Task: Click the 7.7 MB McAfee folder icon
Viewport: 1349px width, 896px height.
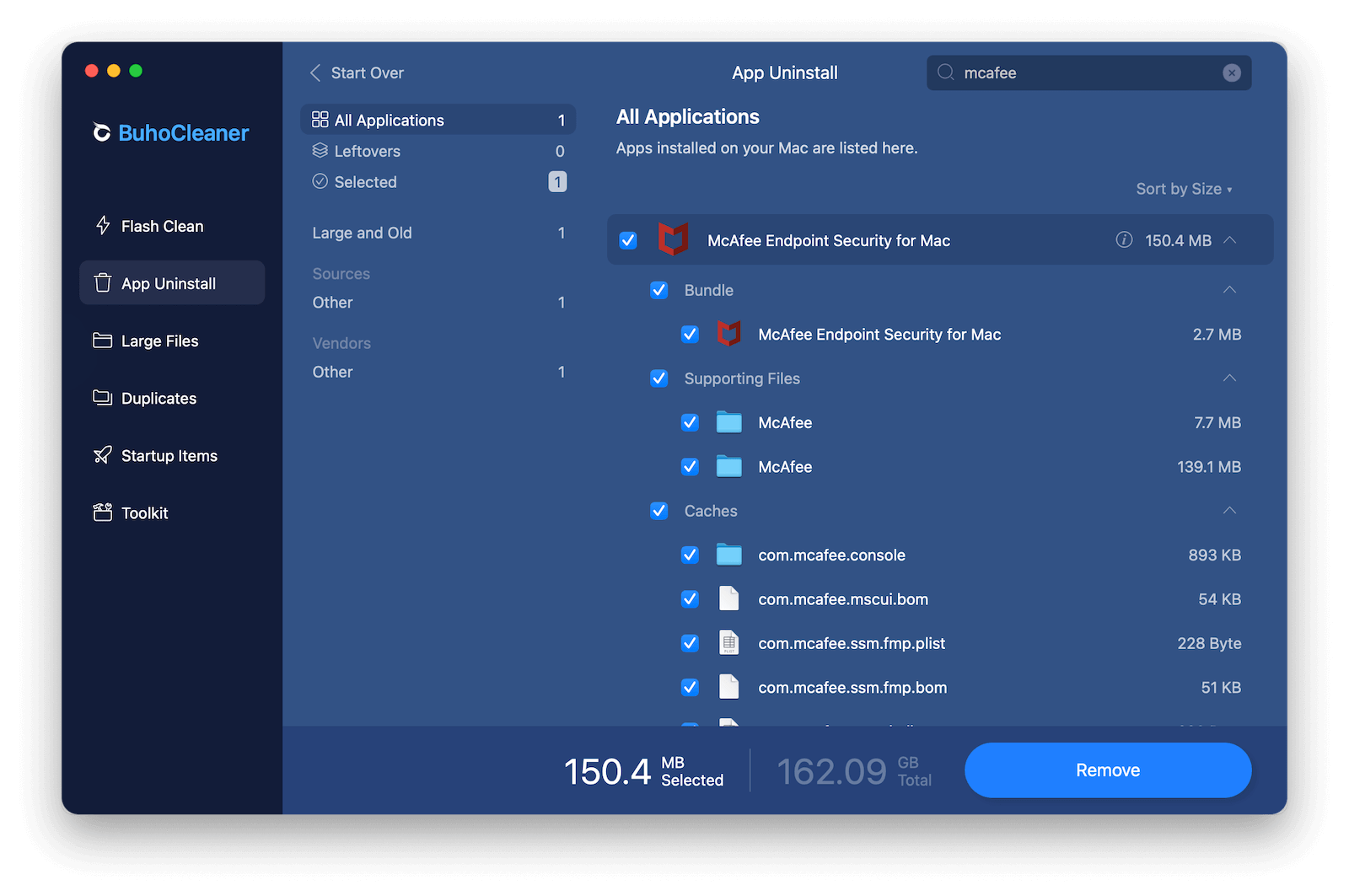Action: tap(729, 421)
